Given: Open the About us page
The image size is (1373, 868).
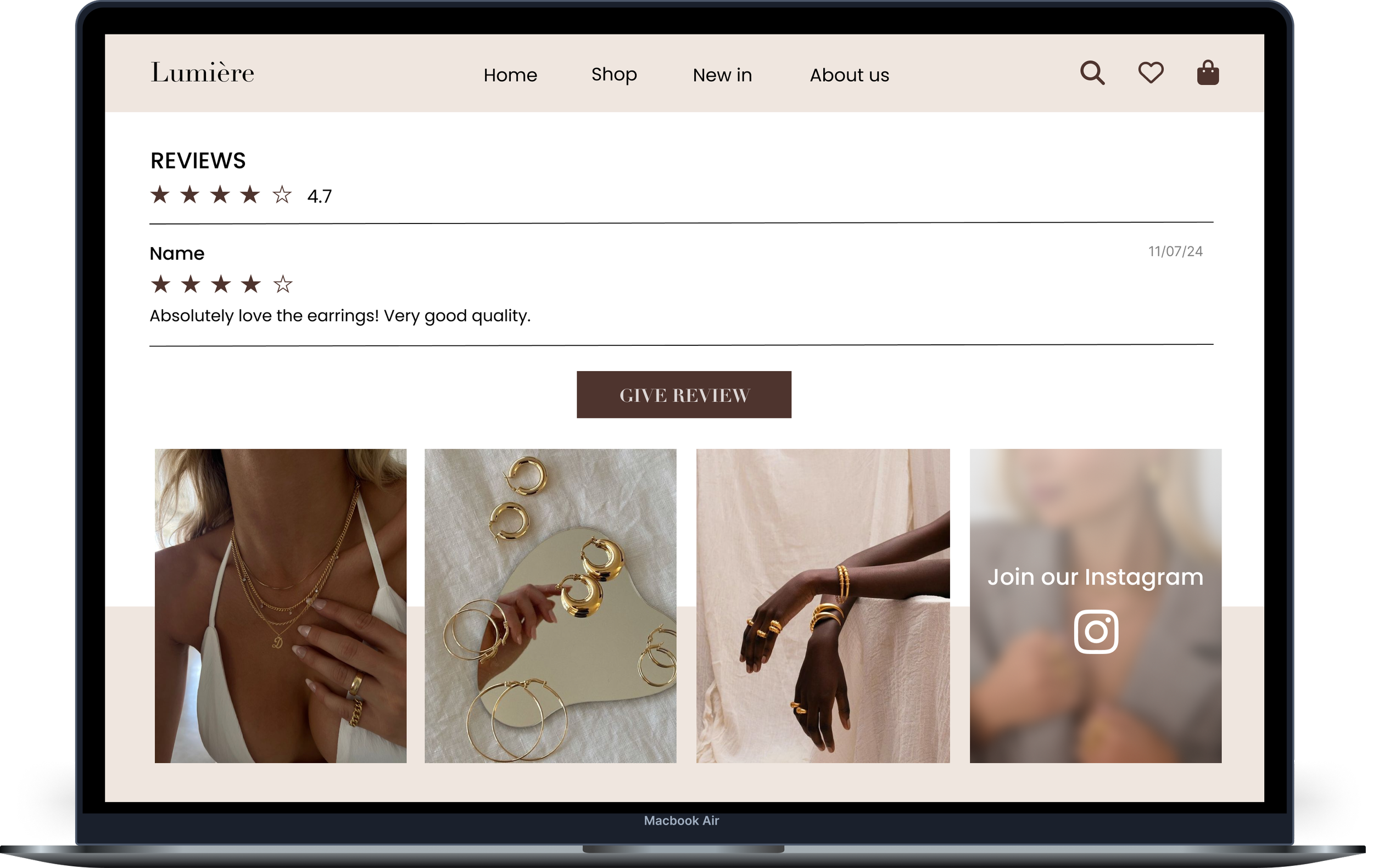Looking at the screenshot, I should pos(849,75).
